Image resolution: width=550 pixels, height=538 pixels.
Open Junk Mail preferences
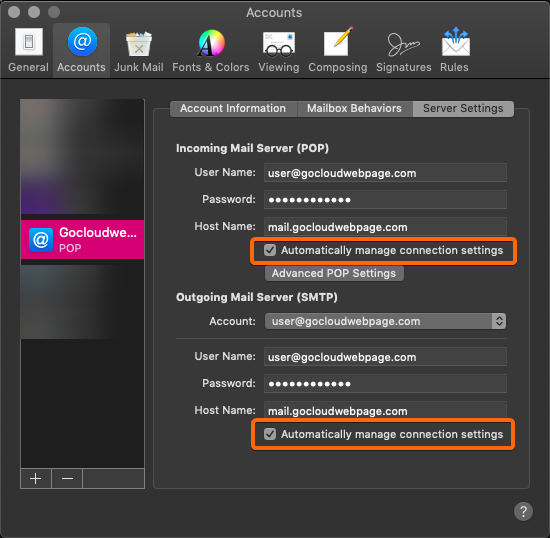click(139, 50)
